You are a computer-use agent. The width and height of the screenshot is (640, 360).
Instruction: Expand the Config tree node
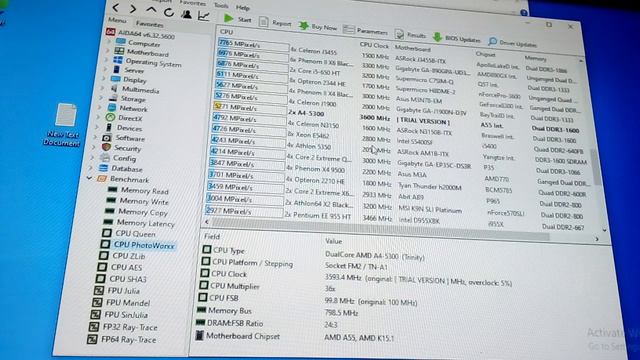[93, 157]
